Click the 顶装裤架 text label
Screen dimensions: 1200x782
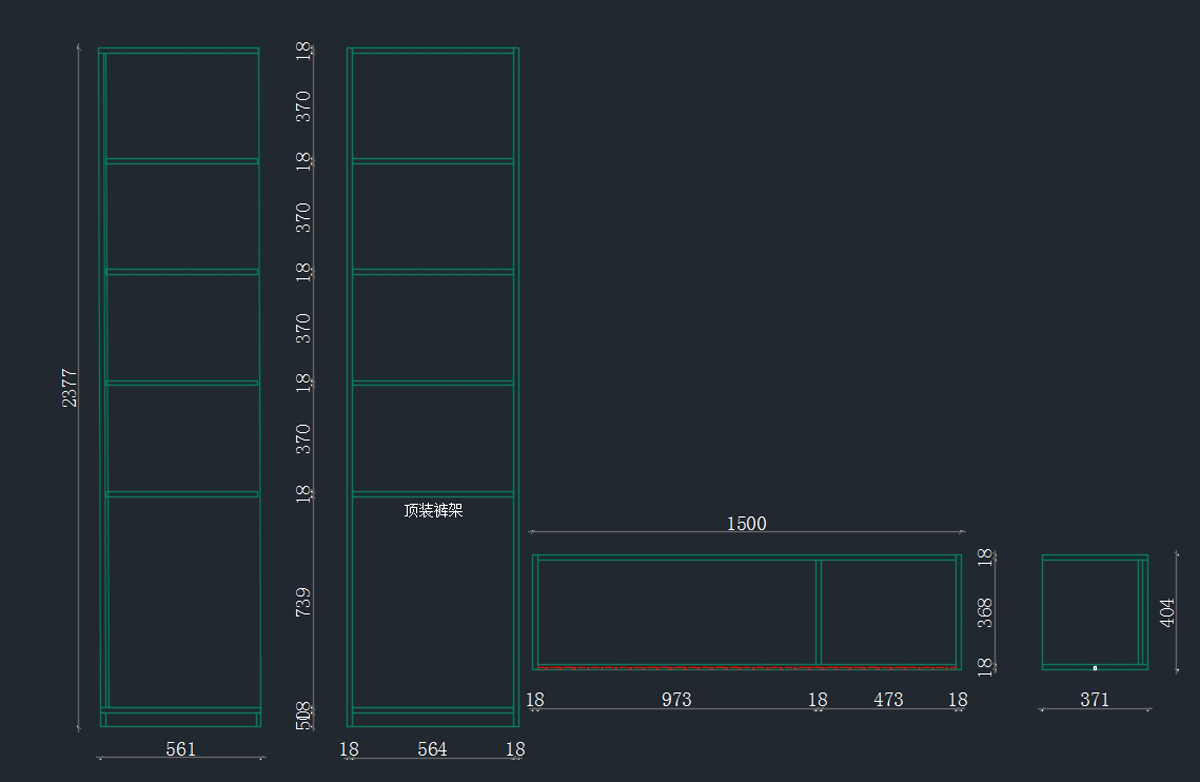point(433,511)
